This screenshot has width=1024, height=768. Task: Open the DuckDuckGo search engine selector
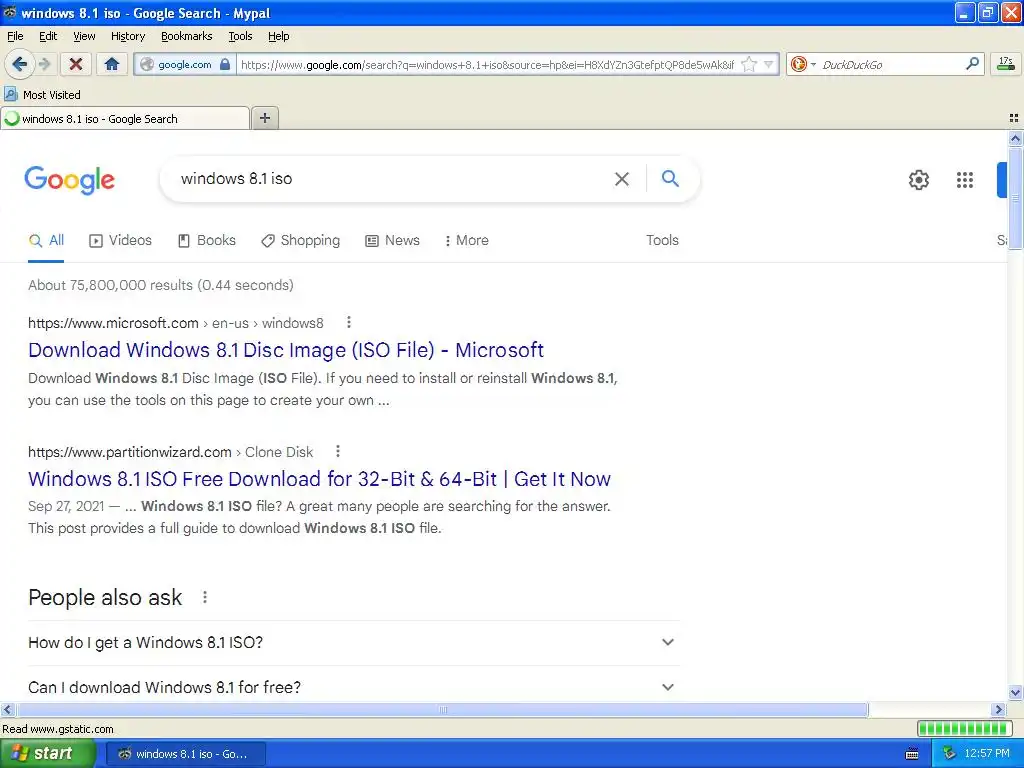803,64
